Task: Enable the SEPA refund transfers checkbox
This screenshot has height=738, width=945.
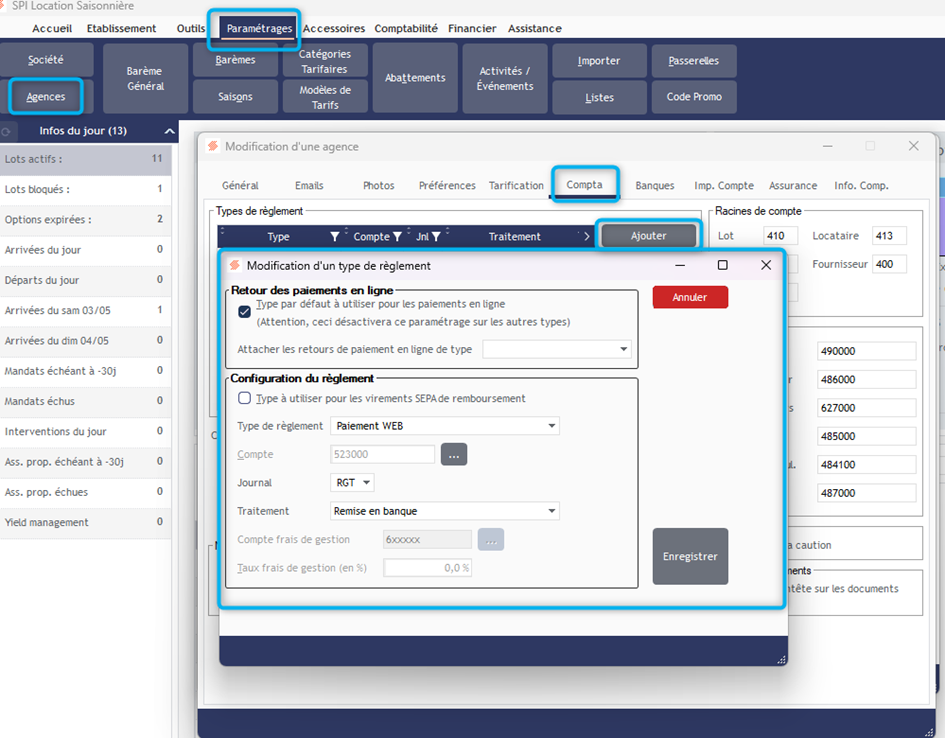Action: [245, 398]
